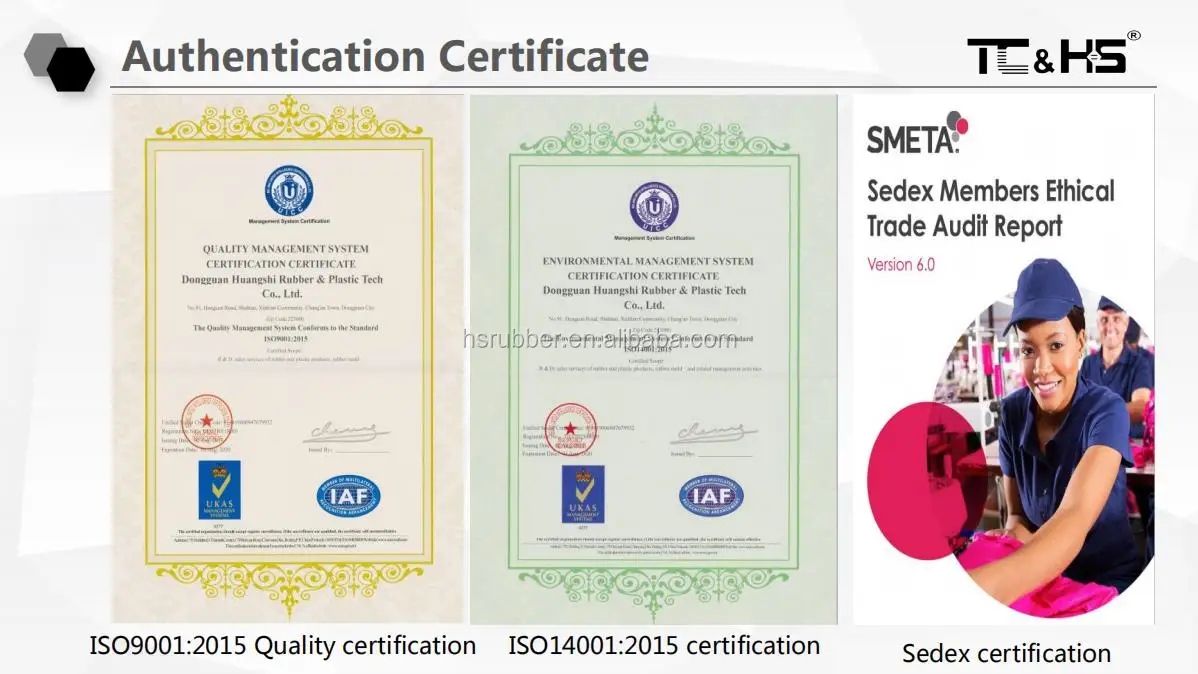Viewport: 1198px width, 674px height.
Task: Click company name on the environmental certificate
Action: click(x=644, y=297)
